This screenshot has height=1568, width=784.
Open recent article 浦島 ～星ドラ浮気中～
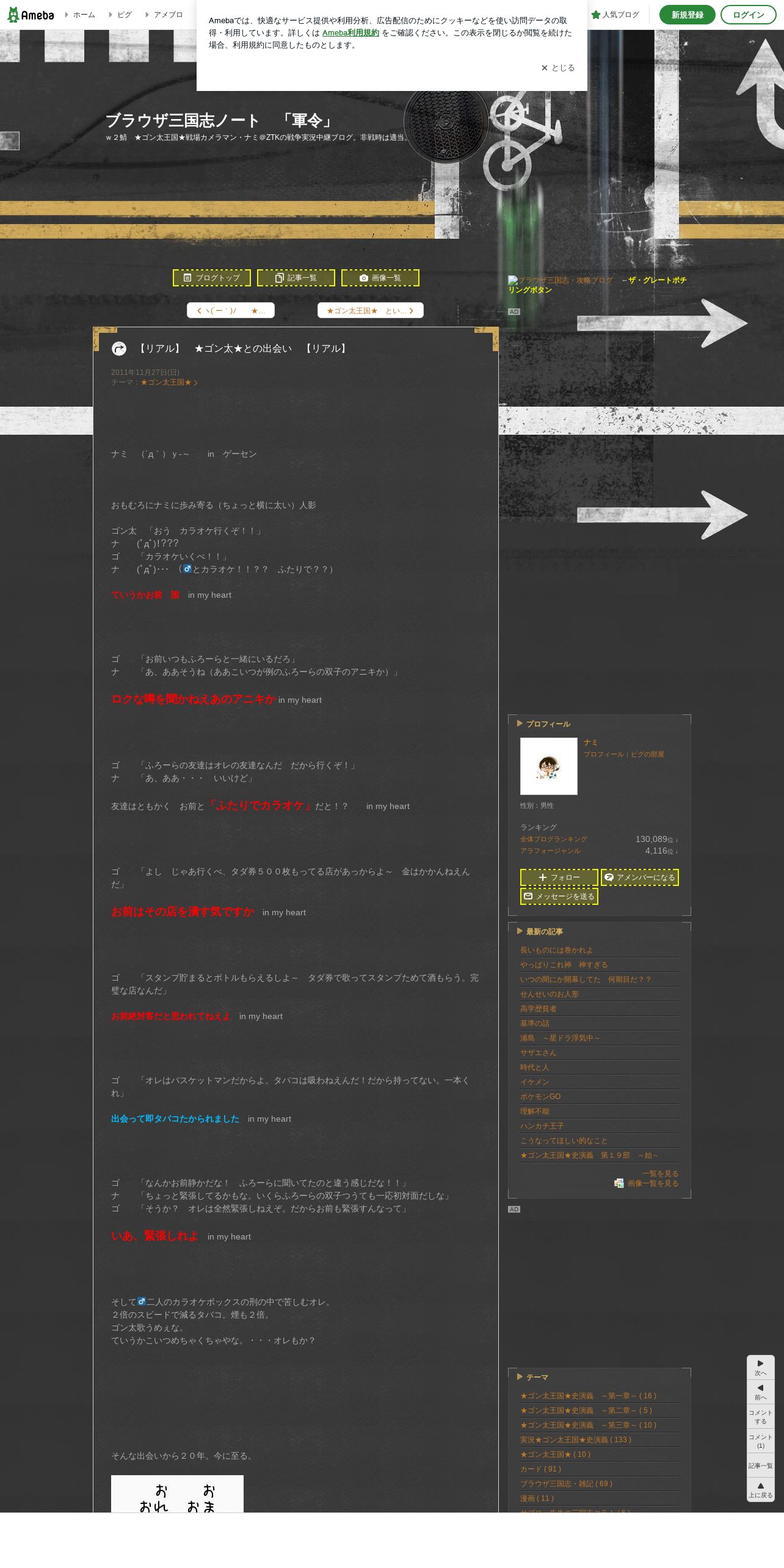tap(560, 1038)
